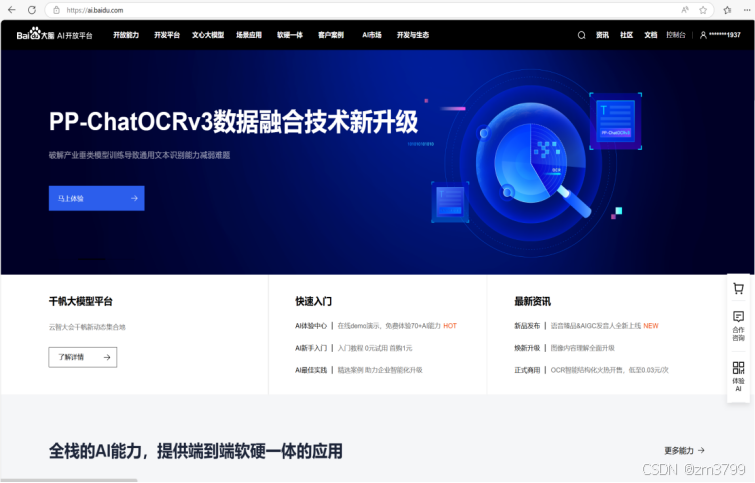Click the 马上体验 banner button

[x=96, y=198]
